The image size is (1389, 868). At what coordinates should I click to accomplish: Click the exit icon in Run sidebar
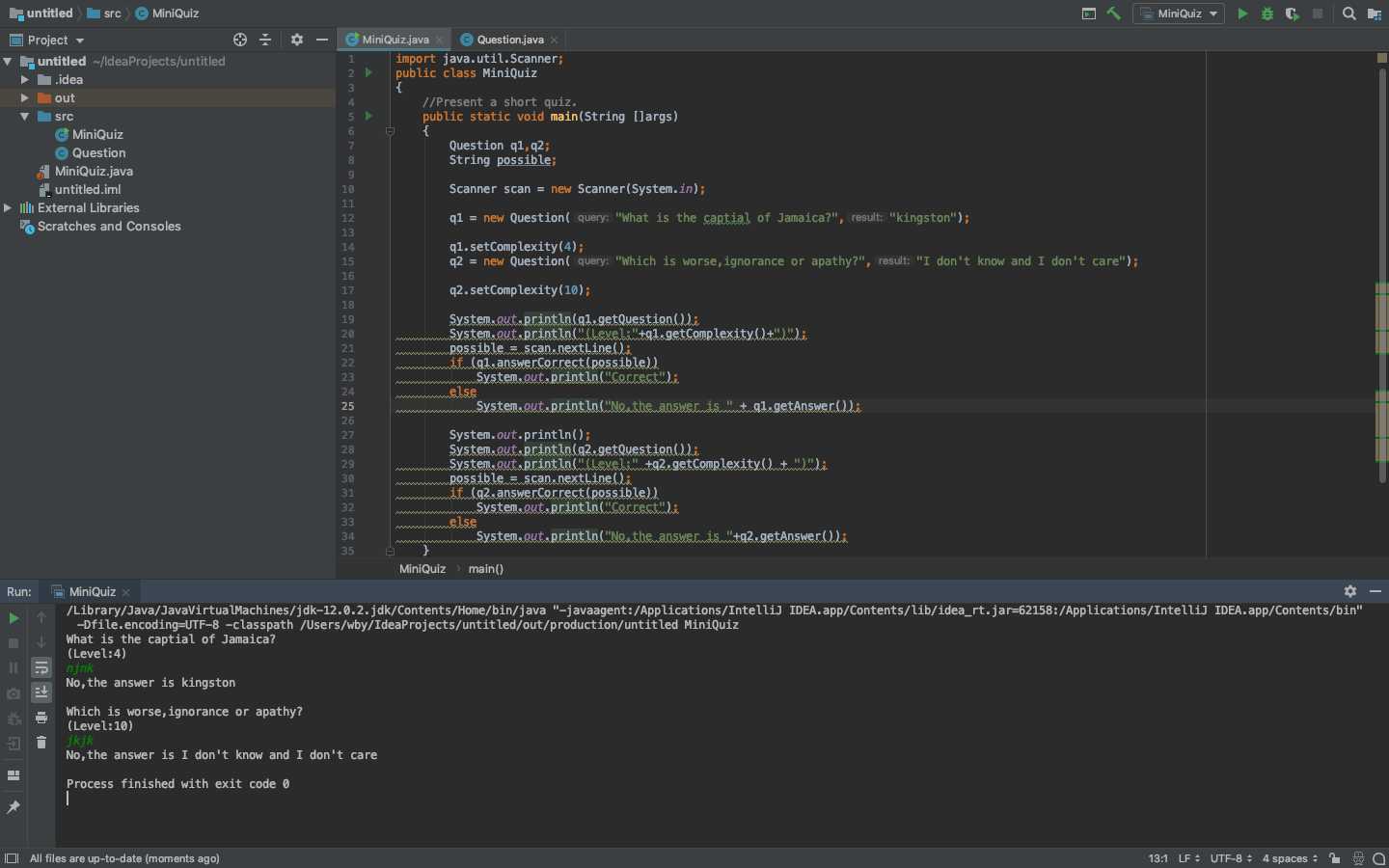[x=14, y=744]
